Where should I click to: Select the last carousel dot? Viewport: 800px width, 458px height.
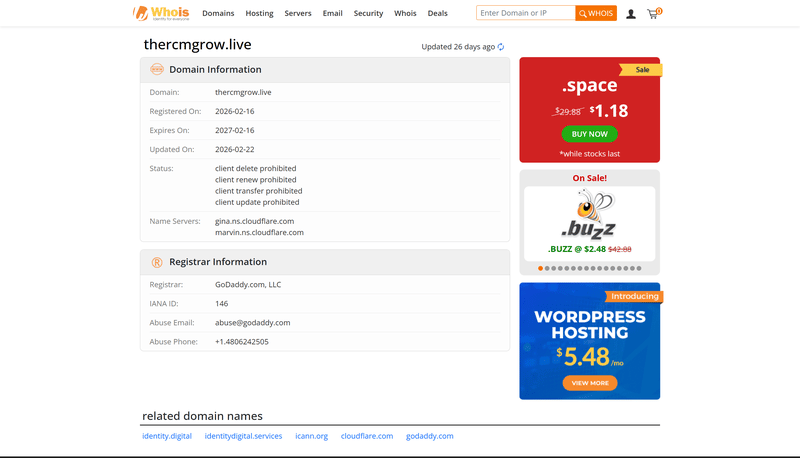pyautogui.click(x=639, y=268)
